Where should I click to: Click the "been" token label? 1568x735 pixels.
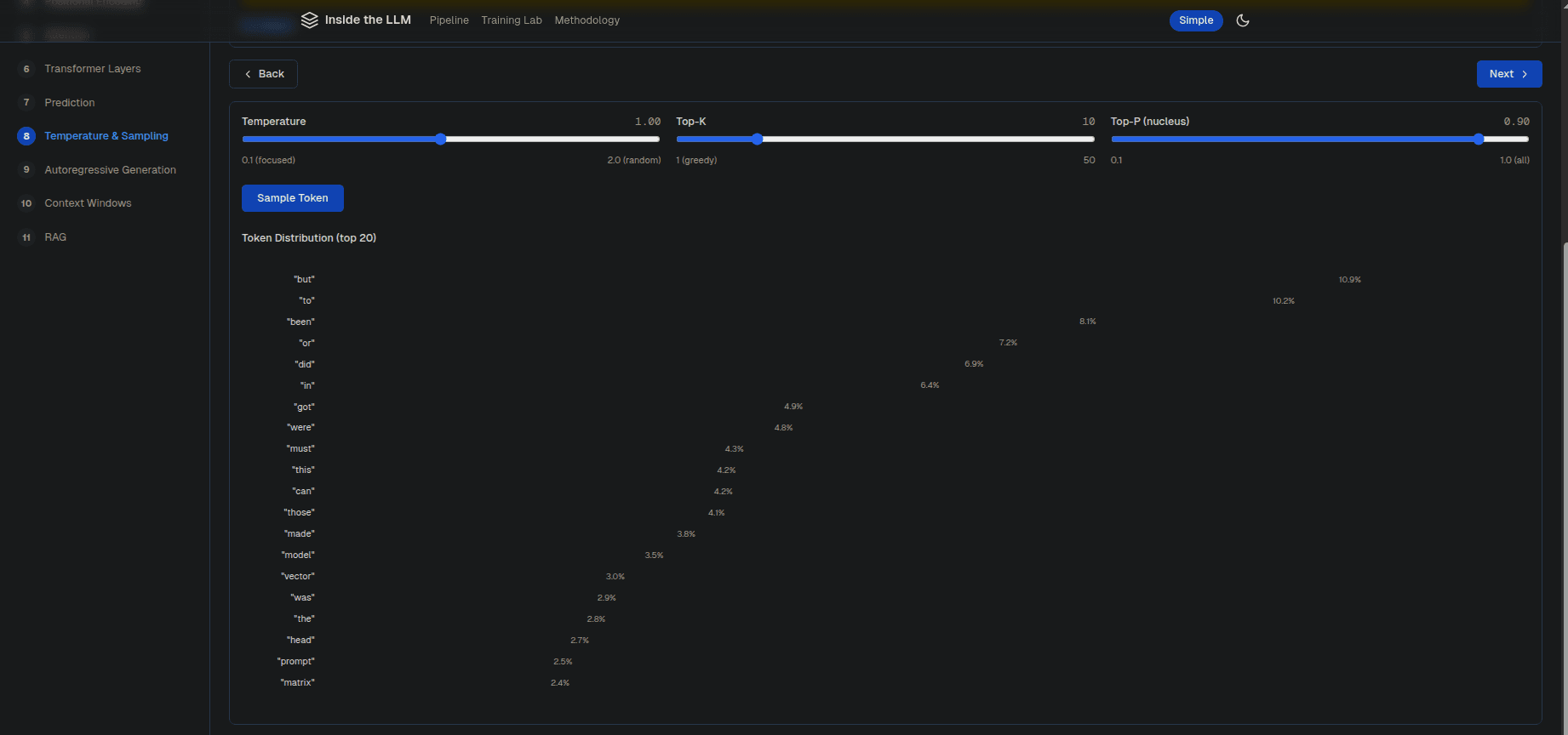(300, 322)
